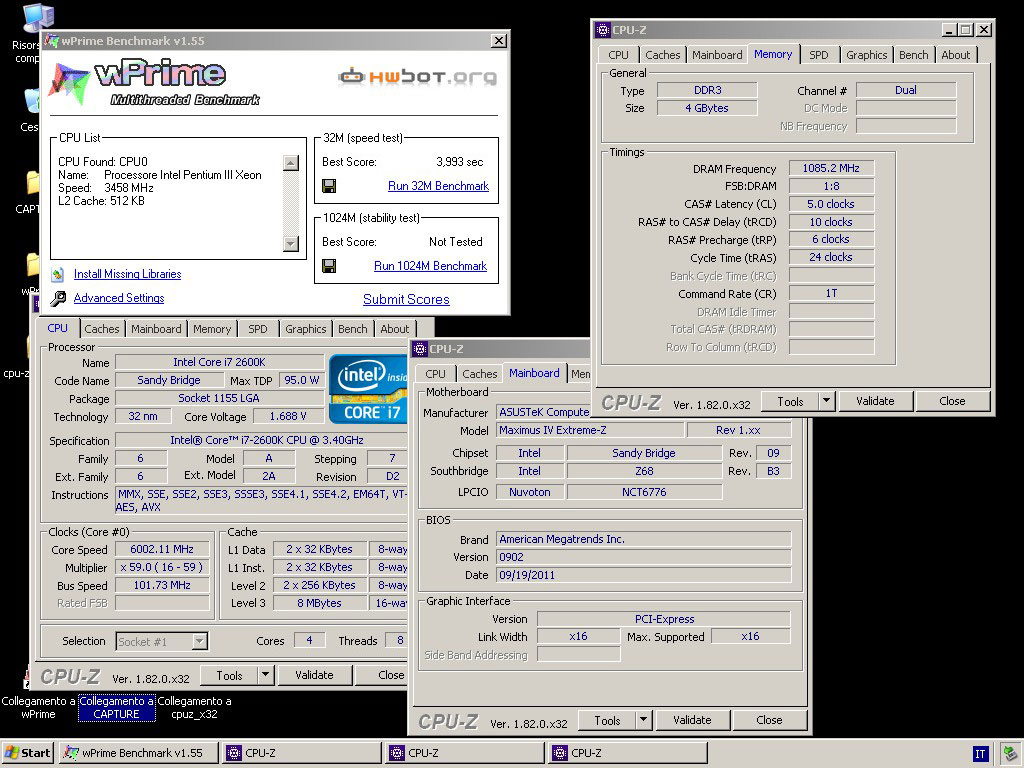Image resolution: width=1024 pixels, height=768 pixels.
Task: Maximize the CPU-Z Memory window
Action: click(967, 29)
